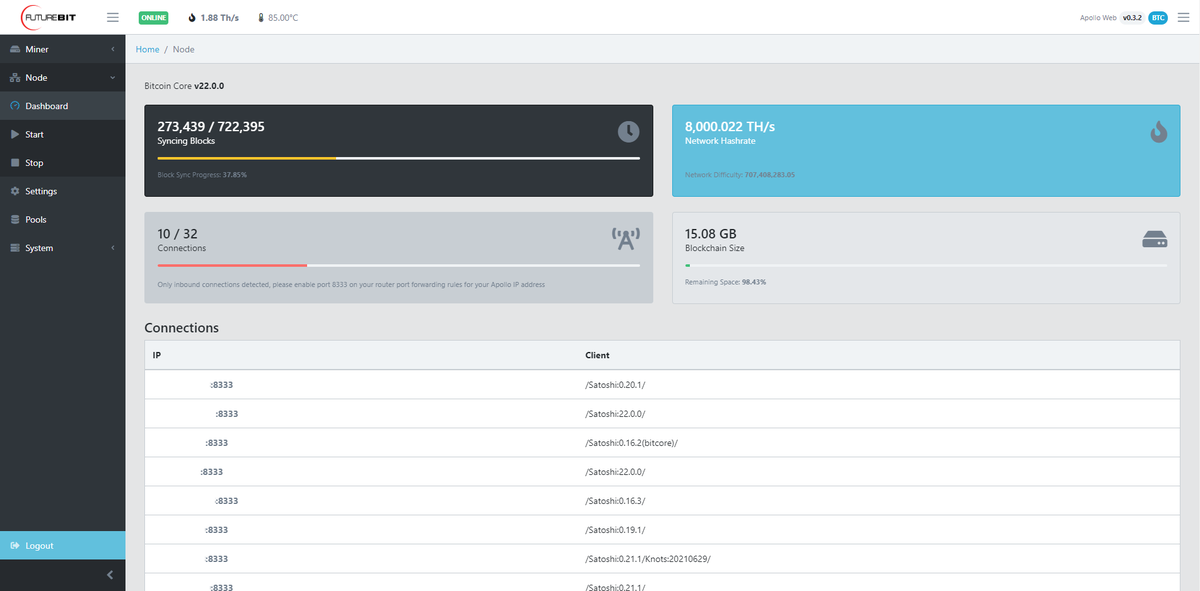Go to Home breadcrumb link

tap(147, 49)
